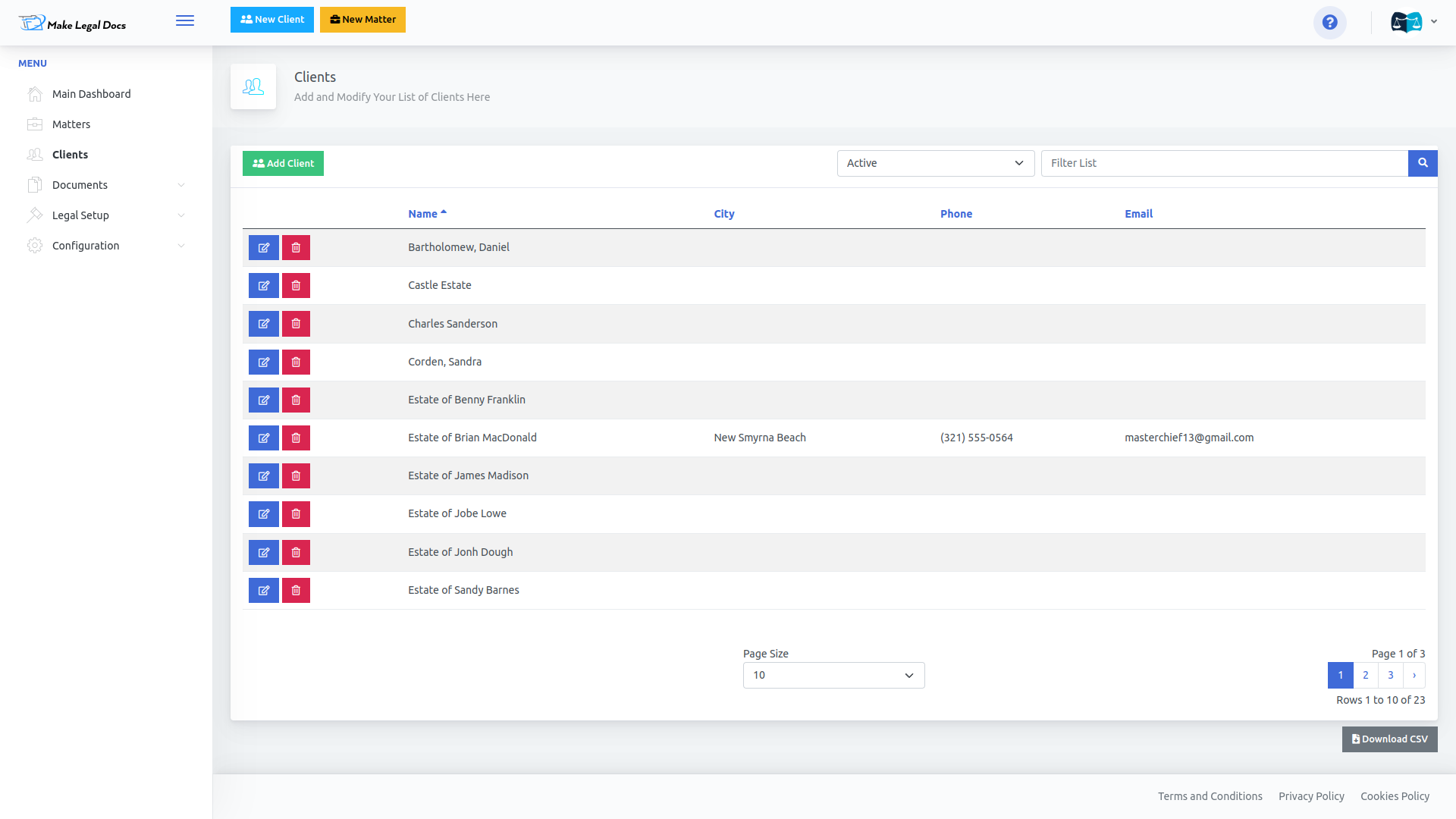The width and height of the screenshot is (1456, 819).
Task: Click trash icon for Estate of Sandy Barnes
Action: (x=296, y=591)
